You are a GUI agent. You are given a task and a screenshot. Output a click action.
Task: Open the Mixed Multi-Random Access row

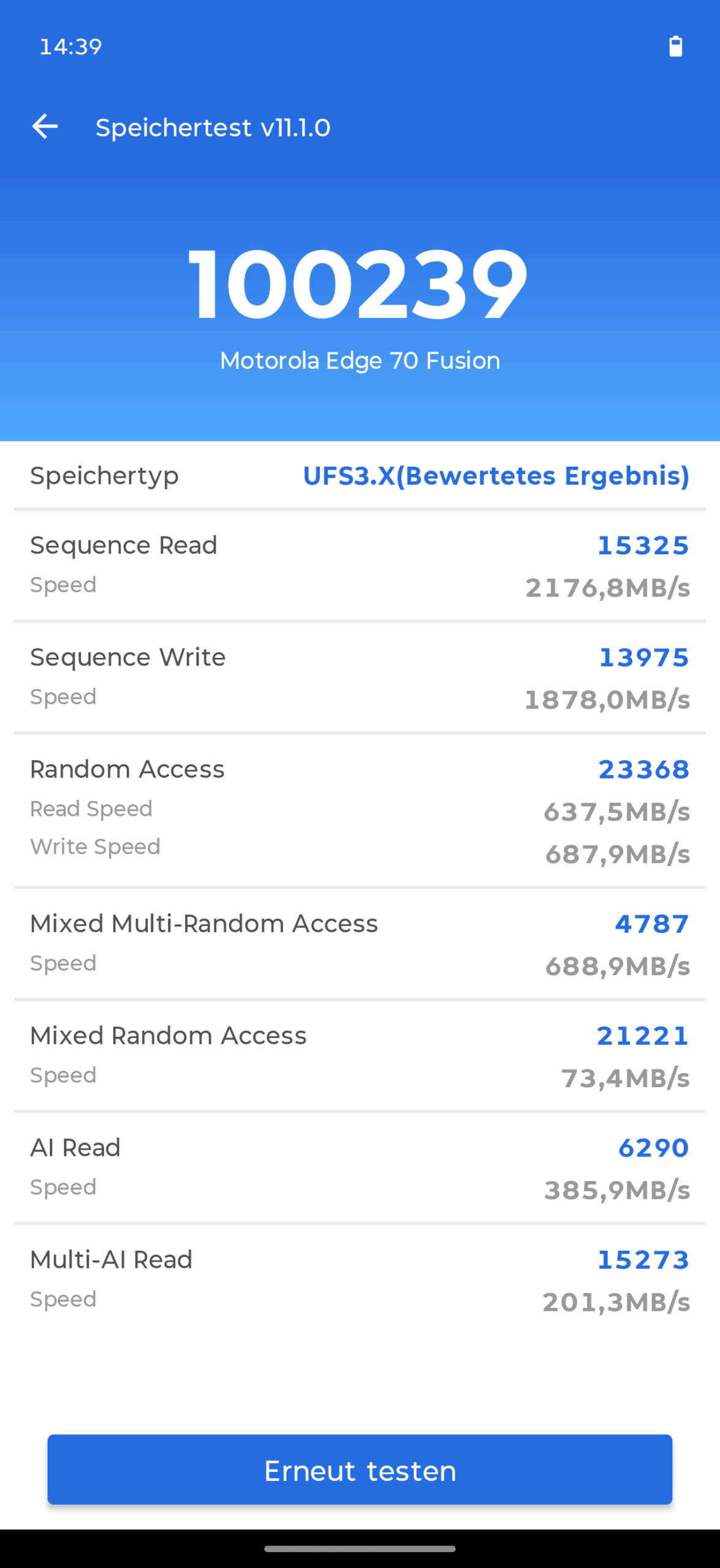click(x=360, y=943)
